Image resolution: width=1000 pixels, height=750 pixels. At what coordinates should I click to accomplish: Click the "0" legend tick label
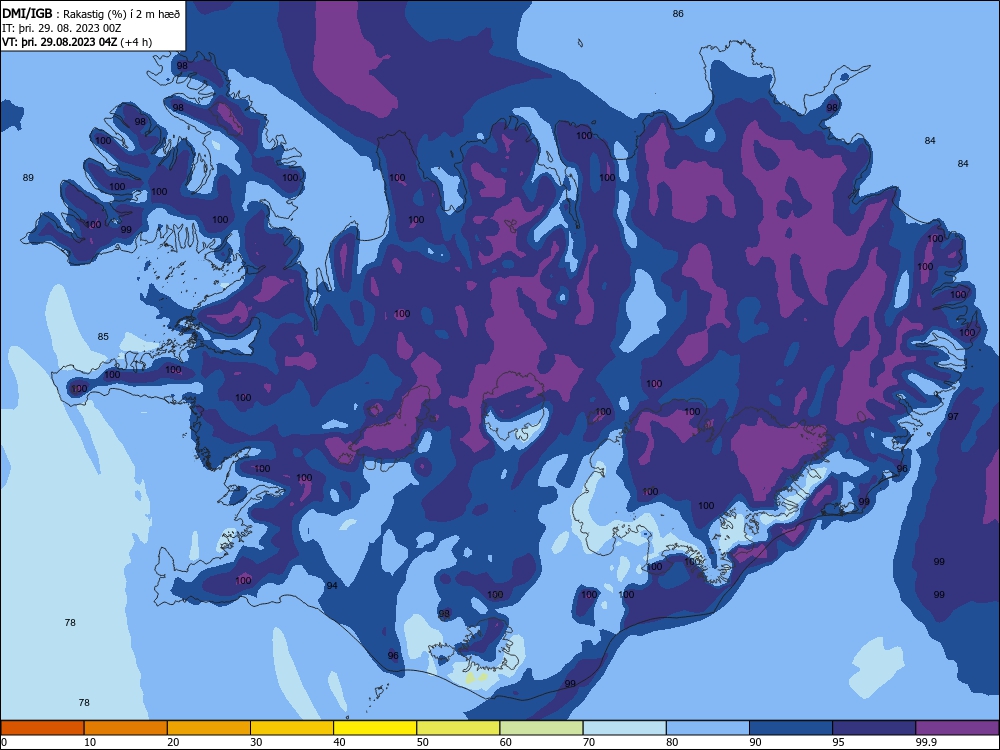(x=4, y=742)
